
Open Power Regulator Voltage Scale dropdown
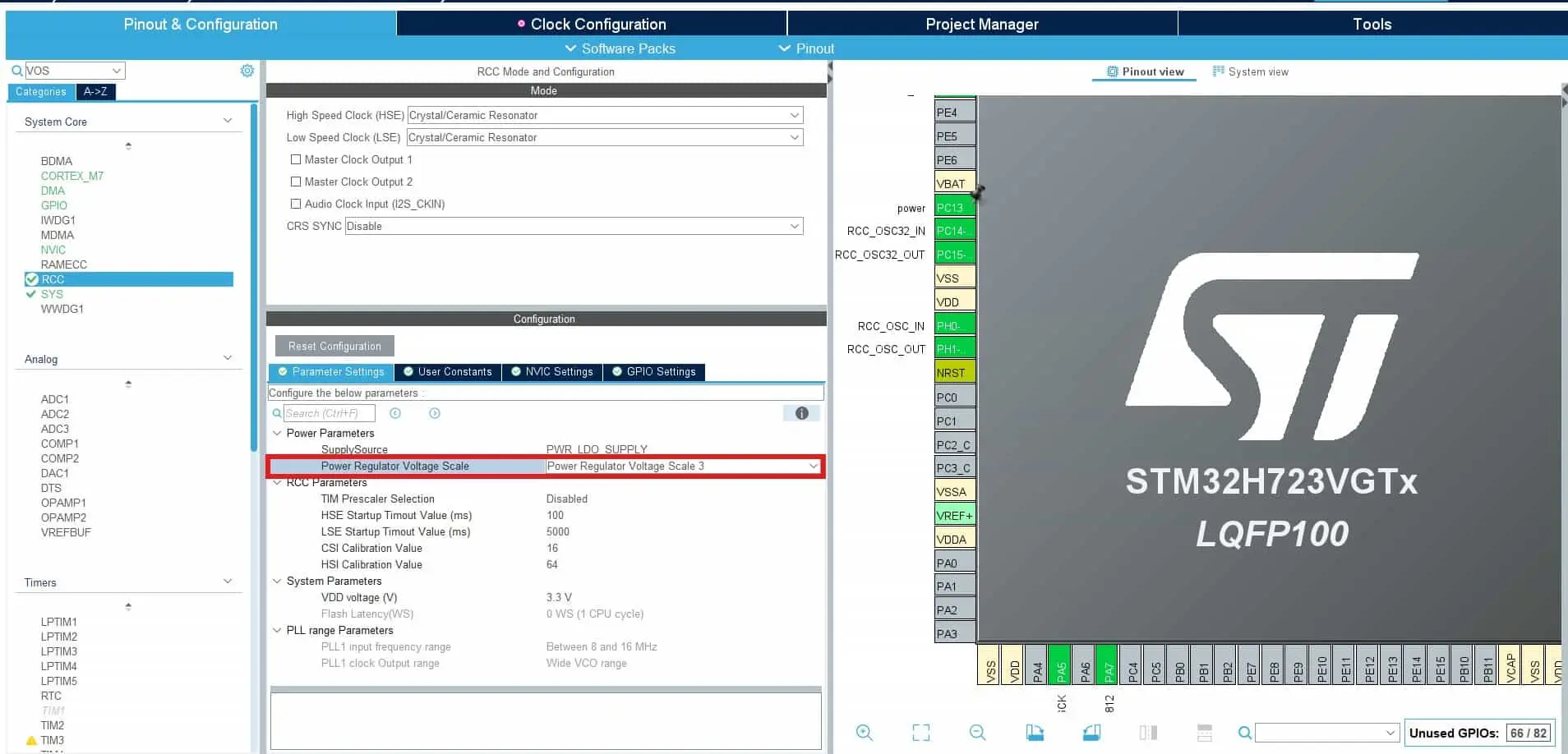click(x=683, y=466)
